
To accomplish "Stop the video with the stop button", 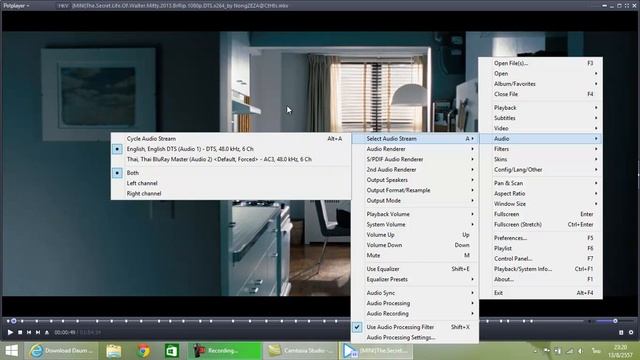I will [20, 332].
